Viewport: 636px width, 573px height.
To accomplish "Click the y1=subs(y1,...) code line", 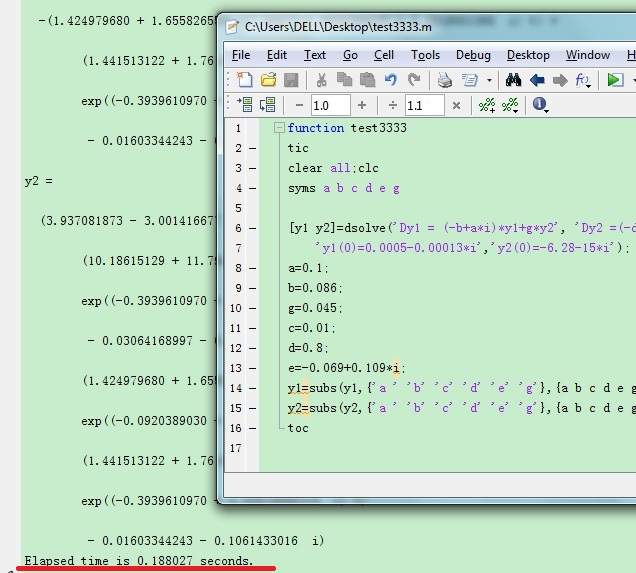I will click(x=462, y=388).
